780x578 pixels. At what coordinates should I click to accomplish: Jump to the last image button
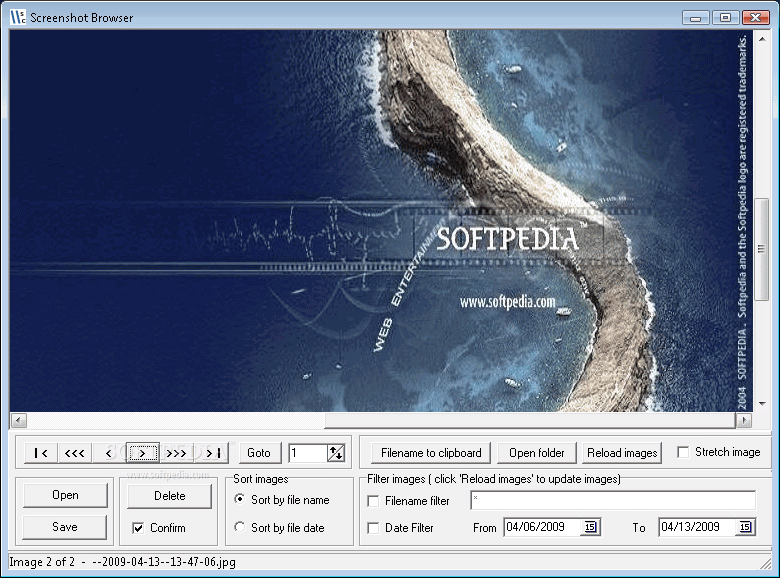click(x=213, y=453)
